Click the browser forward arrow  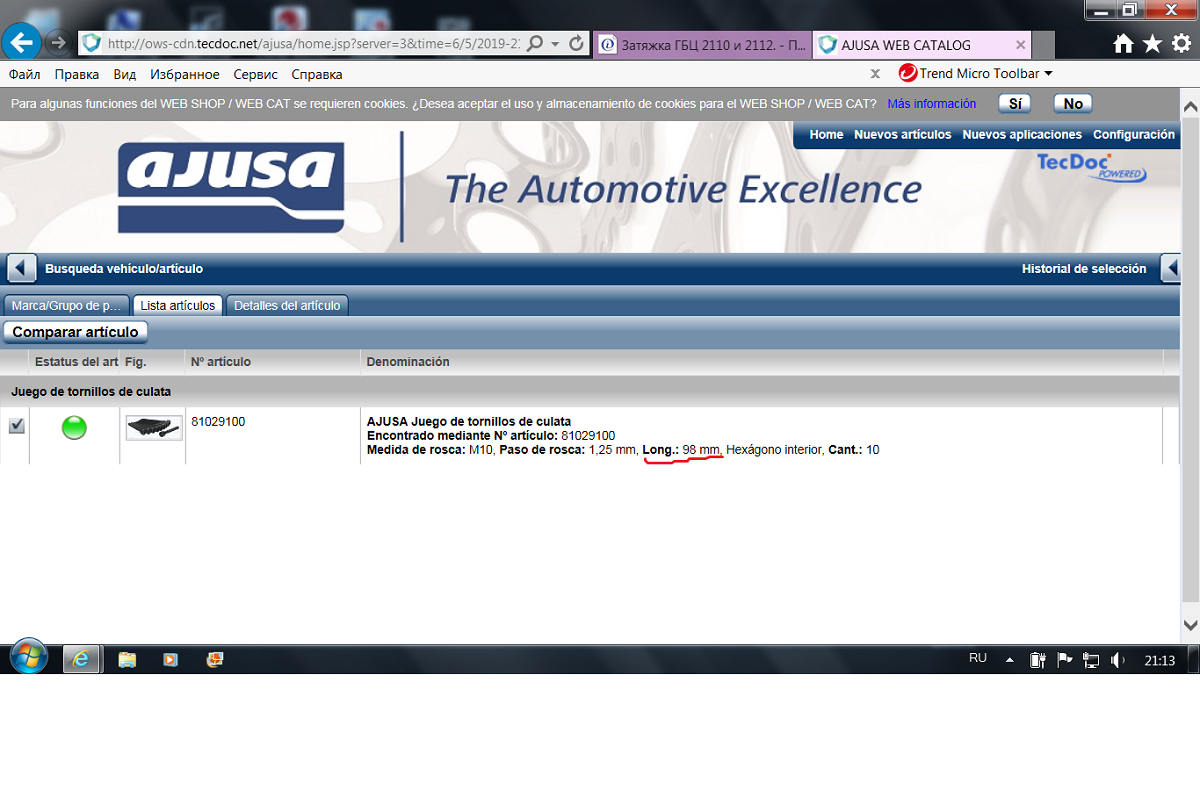pos(58,43)
